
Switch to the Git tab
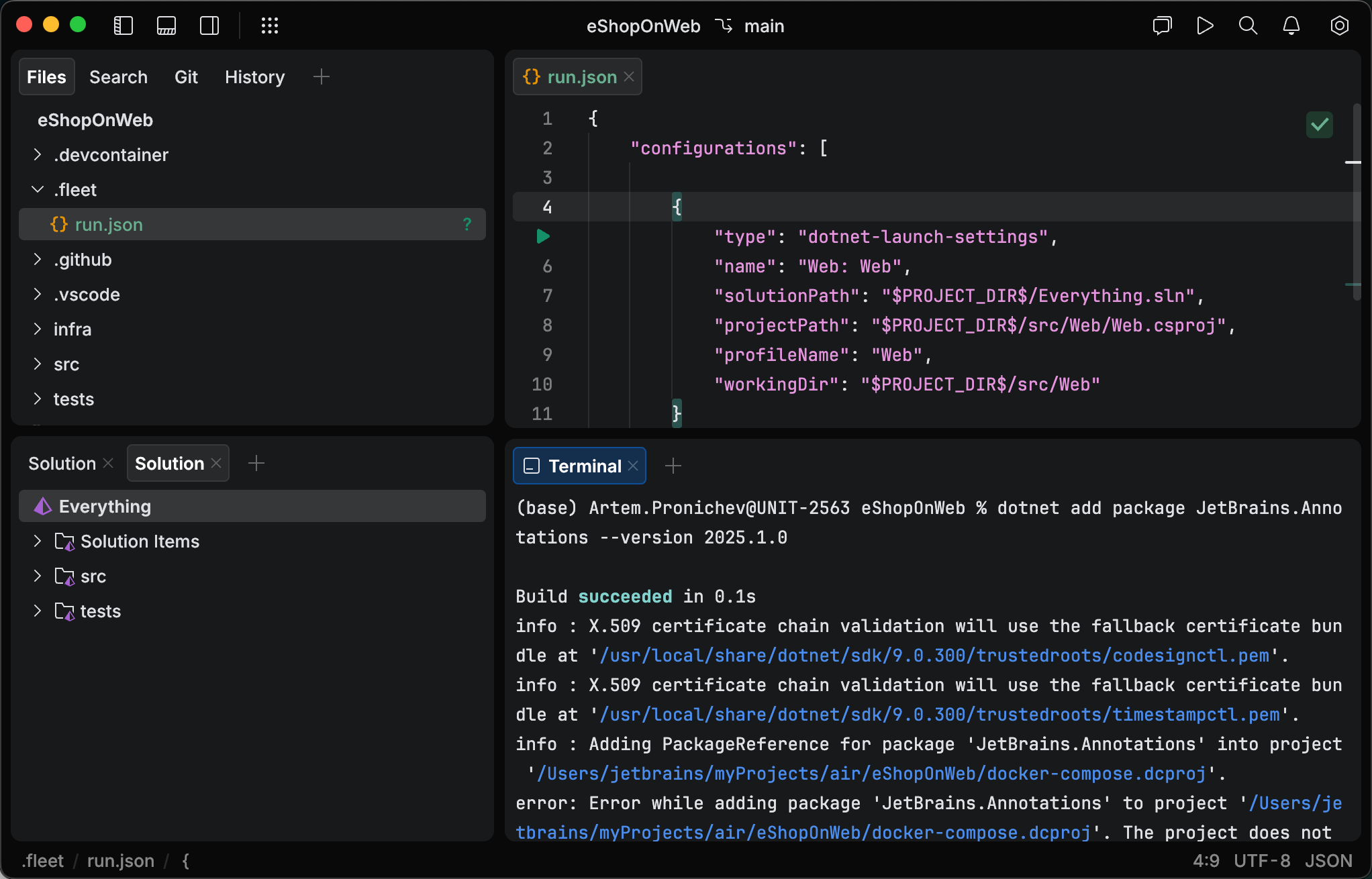tap(186, 76)
